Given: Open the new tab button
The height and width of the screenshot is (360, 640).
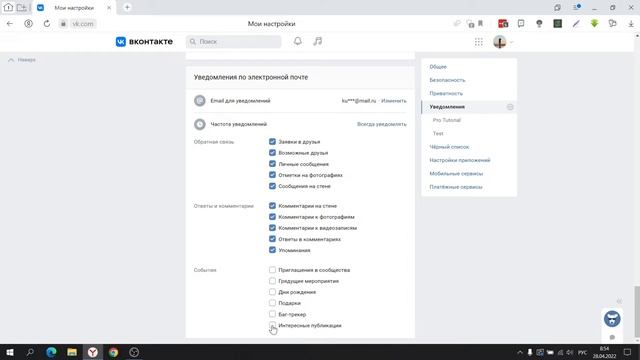Looking at the screenshot, I should click(127, 7).
